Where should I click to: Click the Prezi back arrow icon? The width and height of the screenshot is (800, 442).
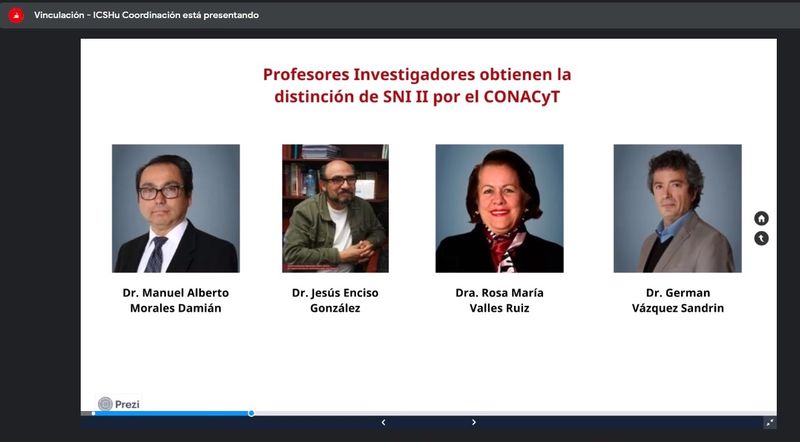pyautogui.click(x=761, y=238)
